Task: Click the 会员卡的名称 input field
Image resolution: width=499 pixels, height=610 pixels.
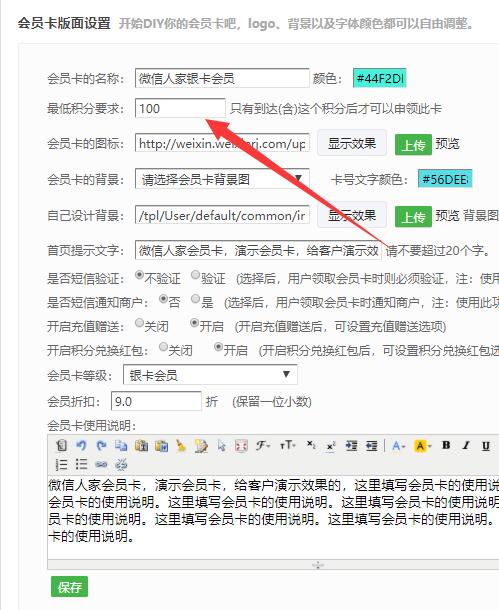Action: click(222, 78)
